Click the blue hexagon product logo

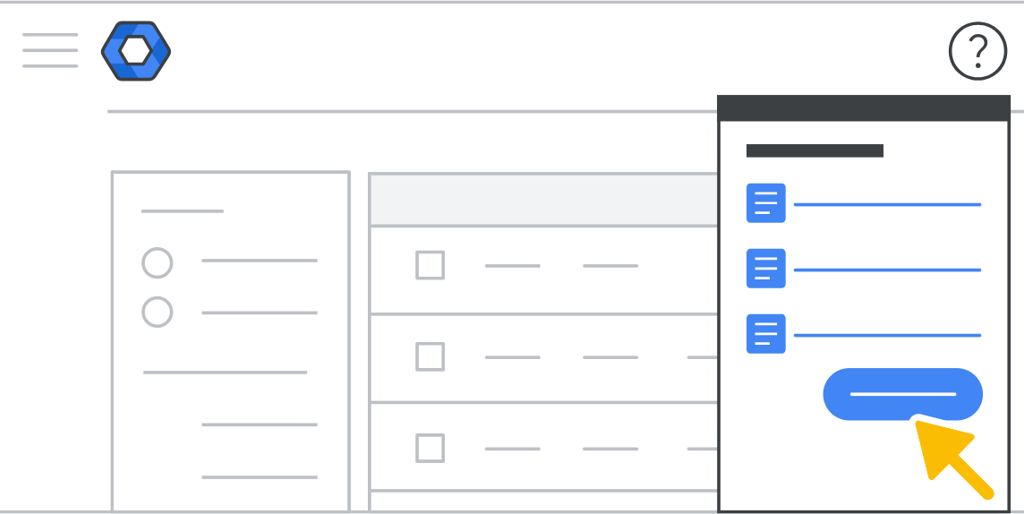(x=136, y=51)
